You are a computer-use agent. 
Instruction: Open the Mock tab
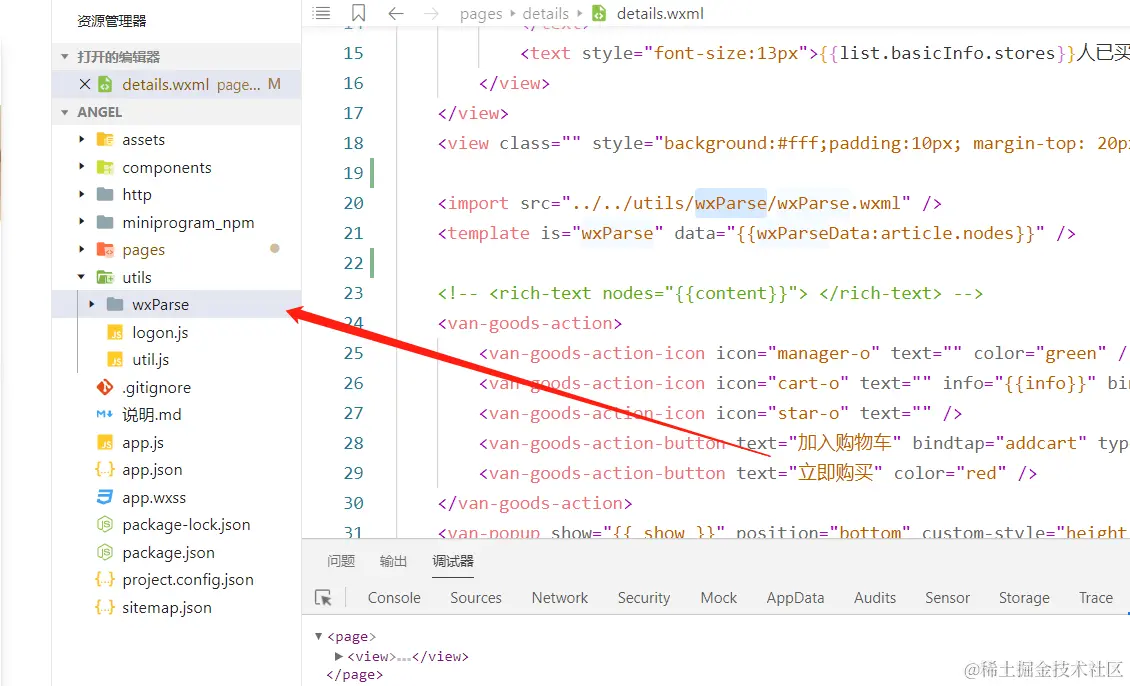pyautogui.click(x=719, y=597)
